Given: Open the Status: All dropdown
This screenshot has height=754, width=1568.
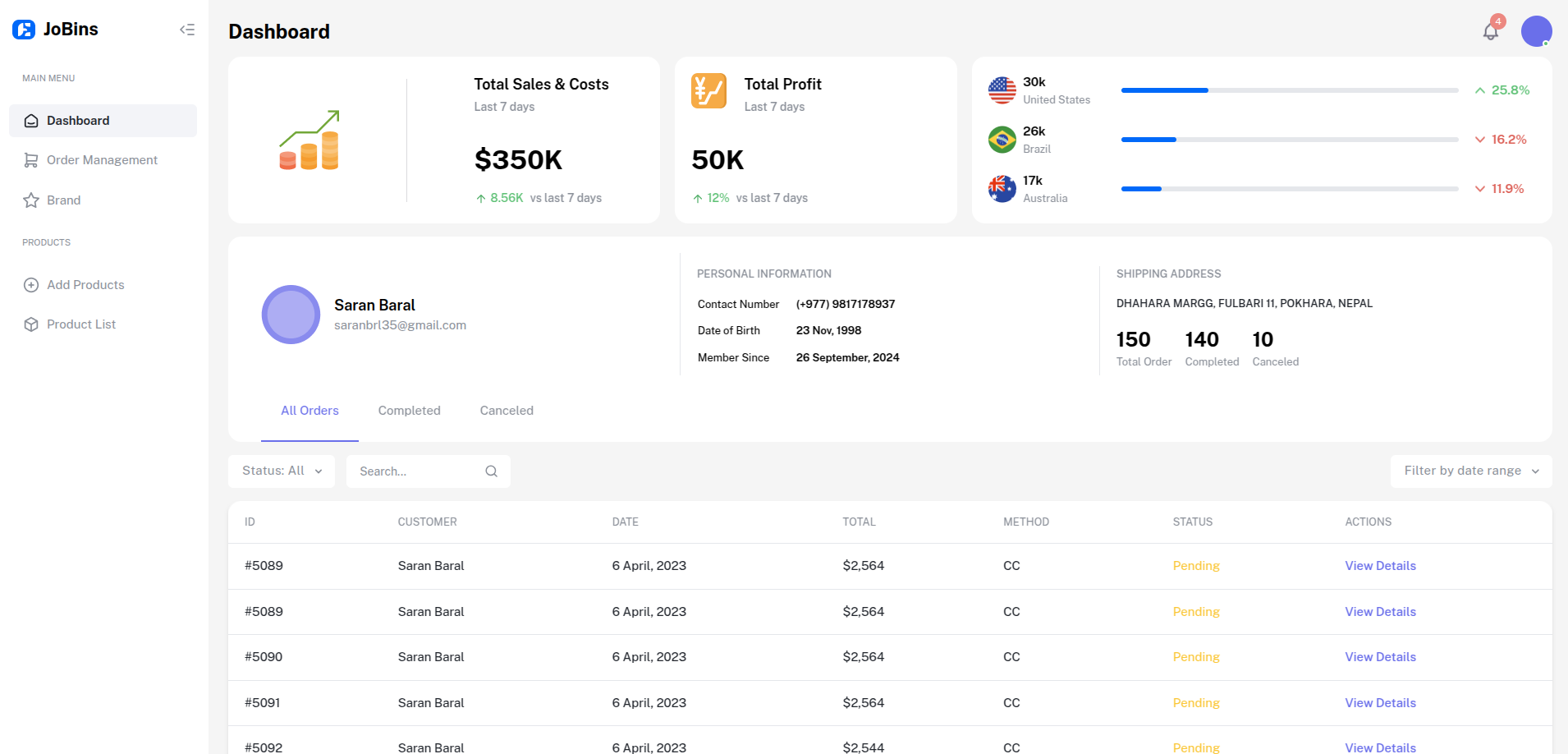Looking at the screenshot, I should [282, 471].
